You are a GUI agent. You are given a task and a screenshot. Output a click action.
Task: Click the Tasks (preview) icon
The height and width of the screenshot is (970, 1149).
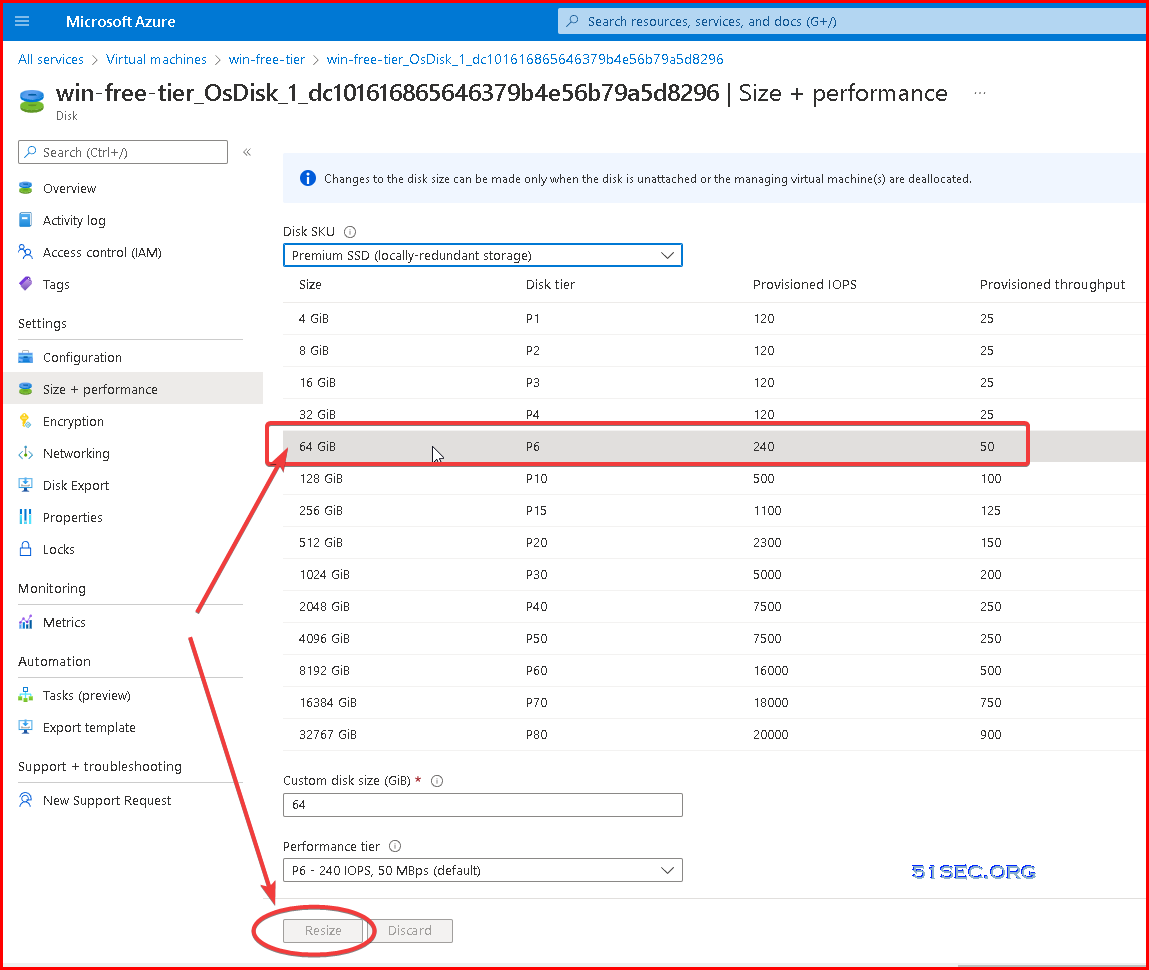(x=26, y=695)
